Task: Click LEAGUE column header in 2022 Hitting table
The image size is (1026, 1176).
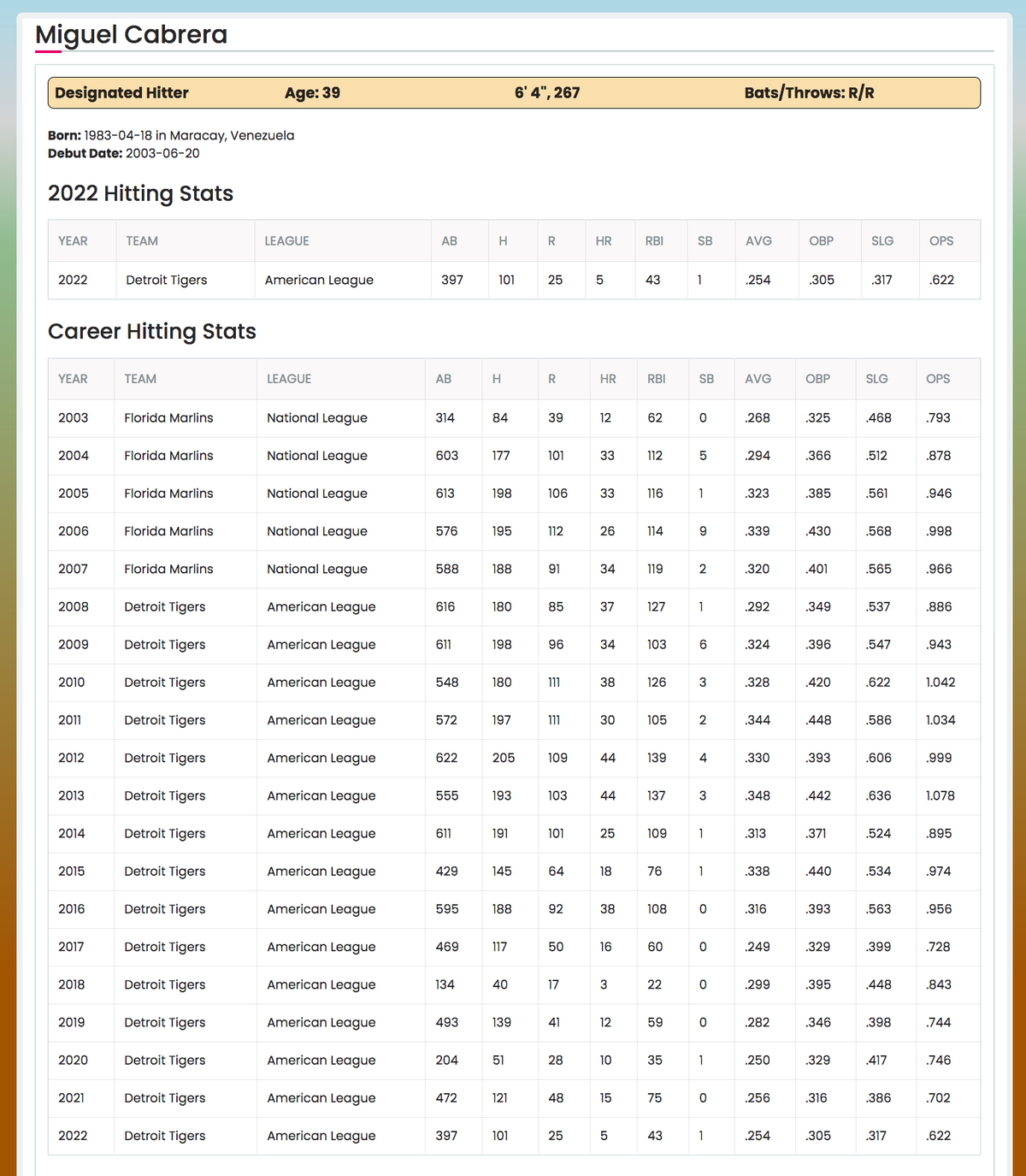Action: click(x=286, y=241)
